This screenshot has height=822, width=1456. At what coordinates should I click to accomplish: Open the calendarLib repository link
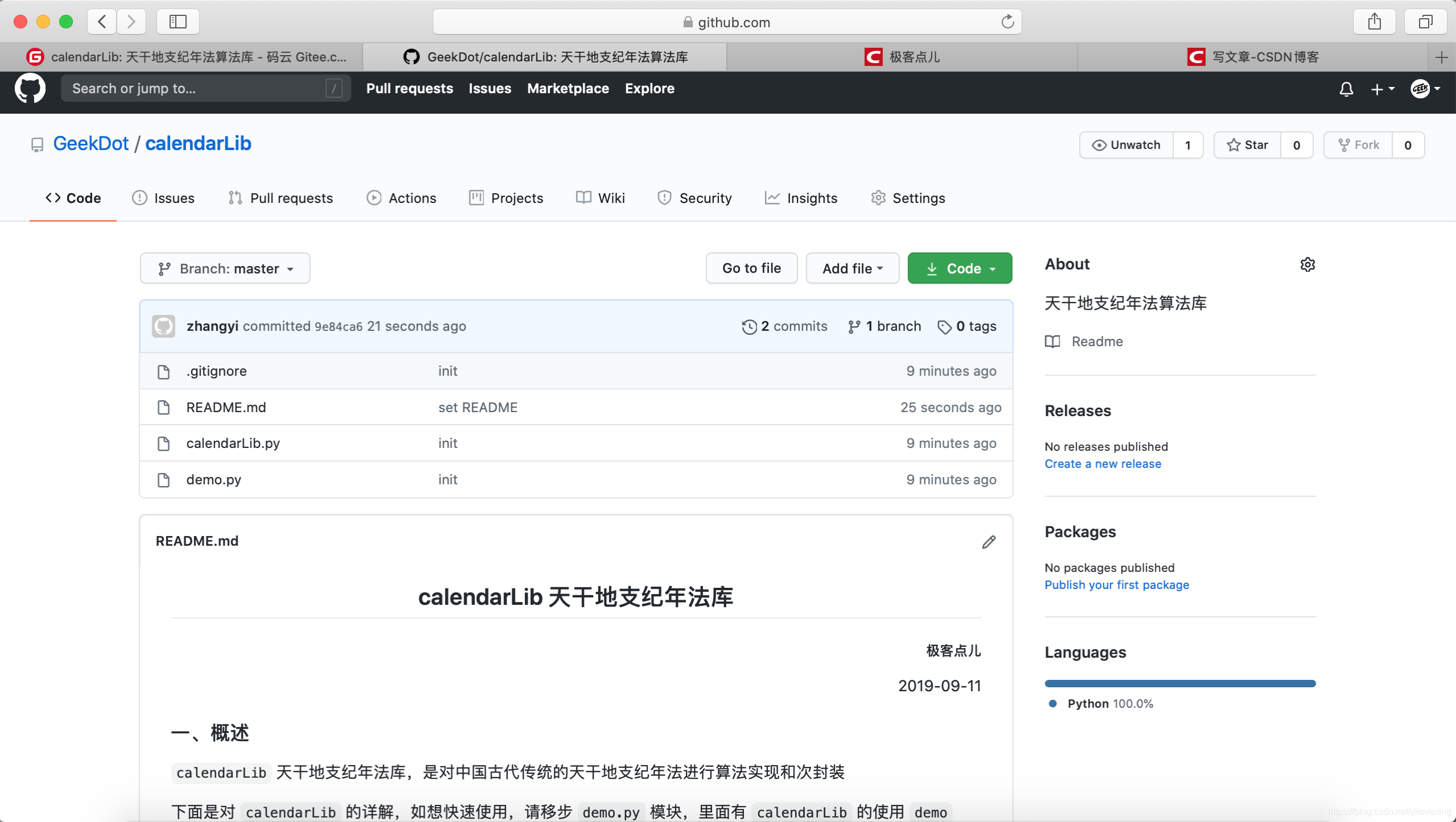[x=198, y=143]
